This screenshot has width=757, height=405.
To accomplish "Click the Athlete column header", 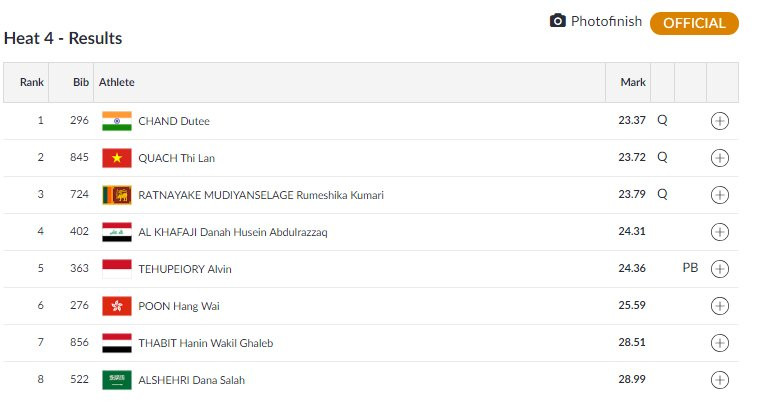I will pyautogui.click(x=117, y=82).
